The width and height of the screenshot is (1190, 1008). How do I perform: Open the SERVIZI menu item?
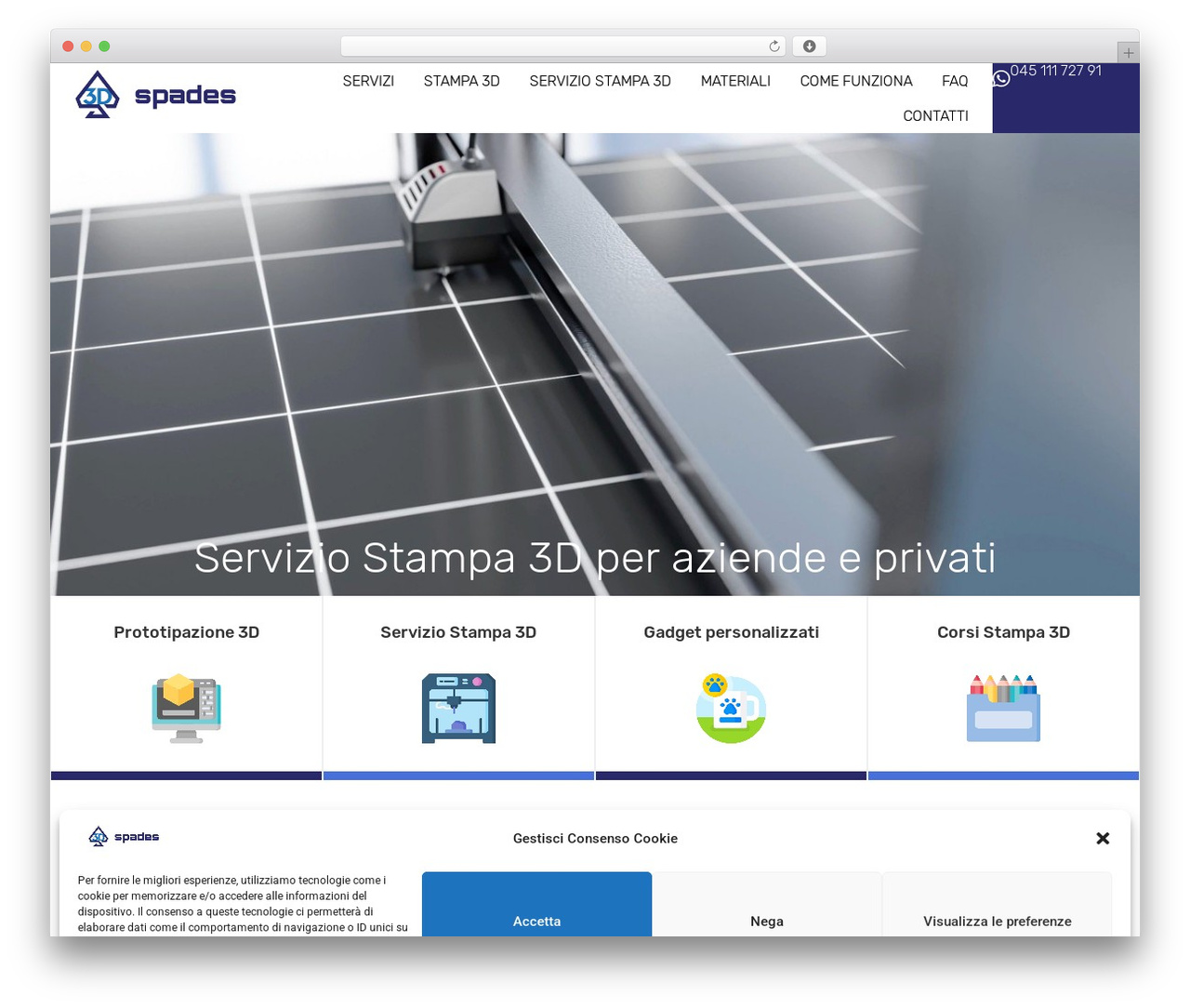point(368,81)
